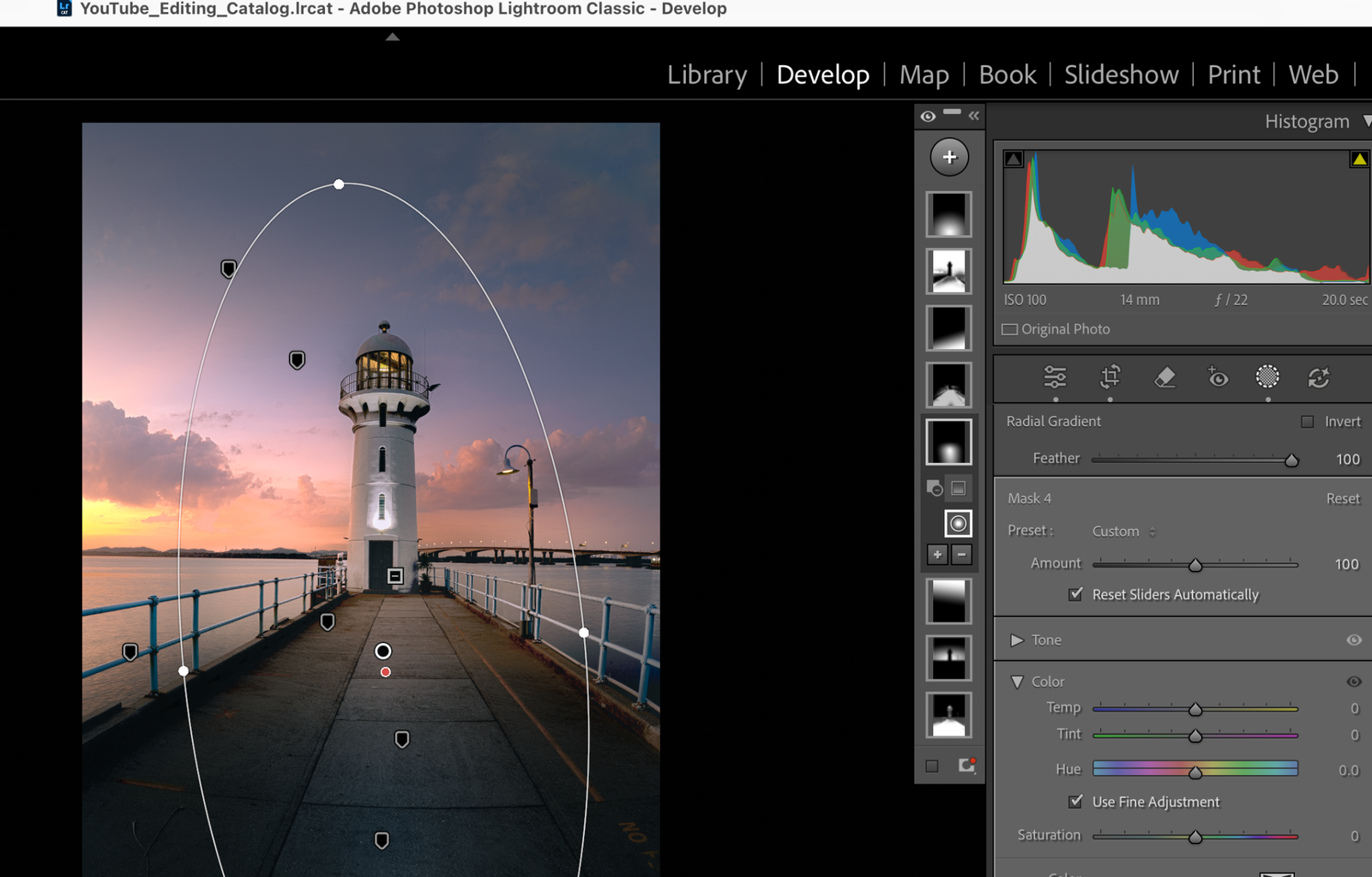Collapse the Color section triangle
This screenshot has height=877, width=1372.
1017,682
